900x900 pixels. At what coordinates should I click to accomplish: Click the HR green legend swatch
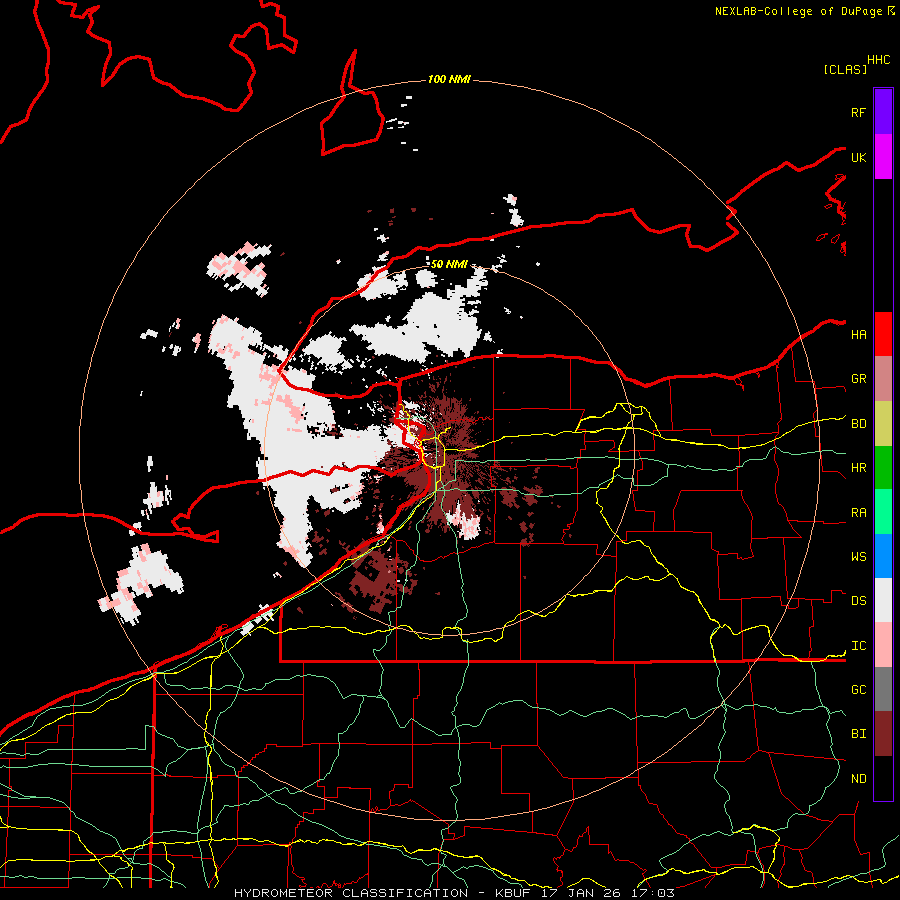click(x=883, y=468)
